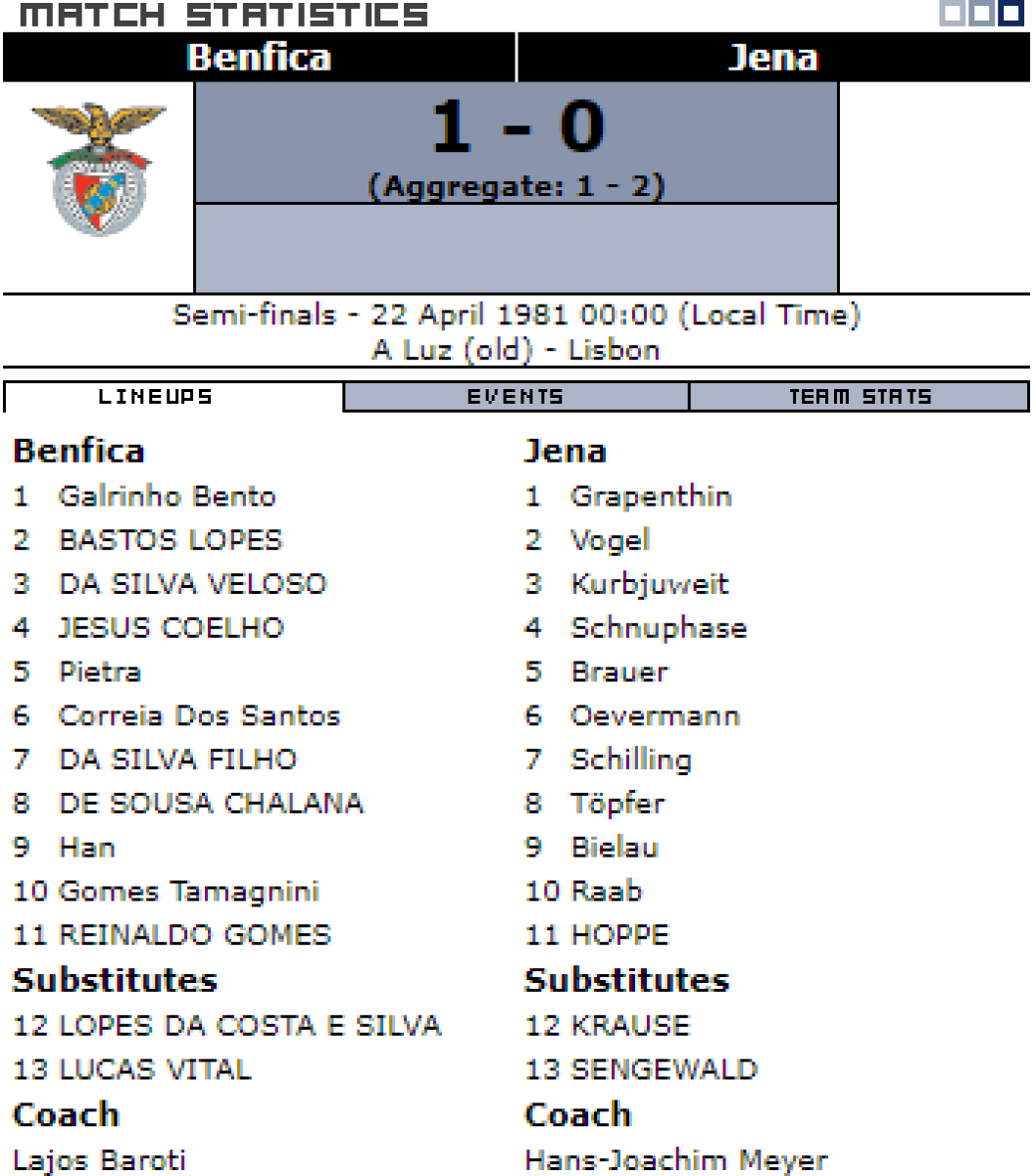Click the Benfica team header
This screenshot has width=1036, height=1176.
tap(259, 57)
